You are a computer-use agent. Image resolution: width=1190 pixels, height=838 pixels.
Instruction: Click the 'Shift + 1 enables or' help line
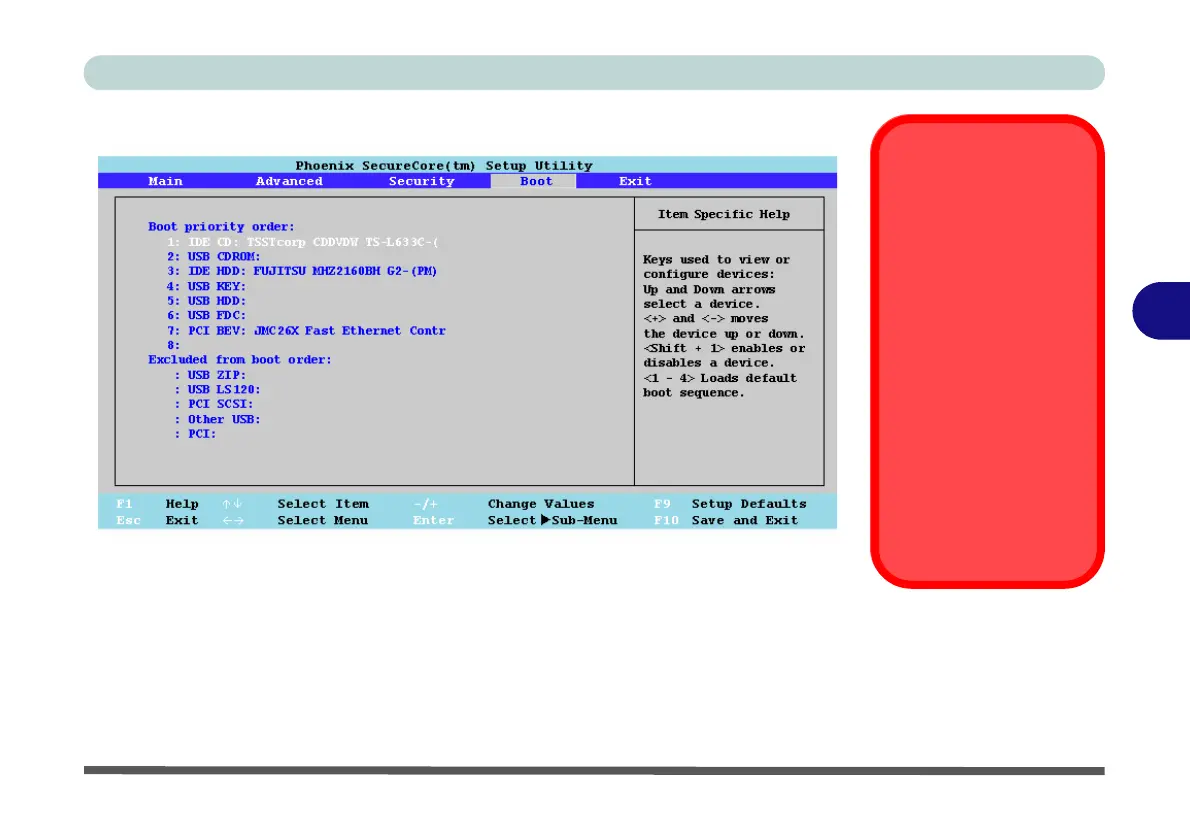click(724, 348)
